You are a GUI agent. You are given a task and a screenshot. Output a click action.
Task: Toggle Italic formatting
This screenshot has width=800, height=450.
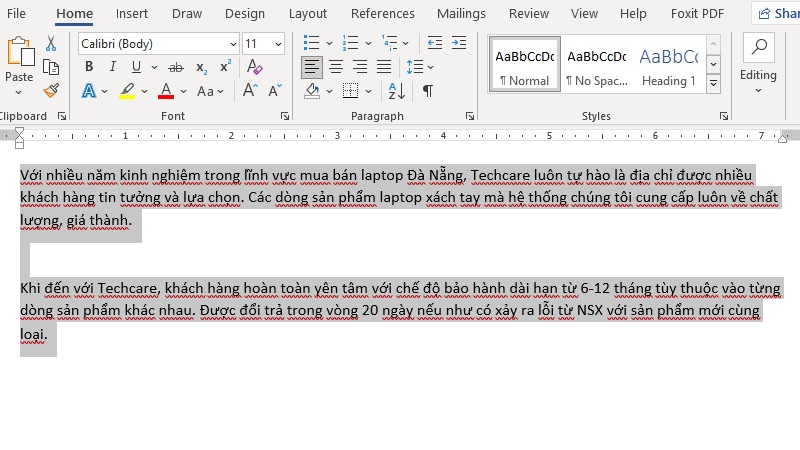(113, 66)
